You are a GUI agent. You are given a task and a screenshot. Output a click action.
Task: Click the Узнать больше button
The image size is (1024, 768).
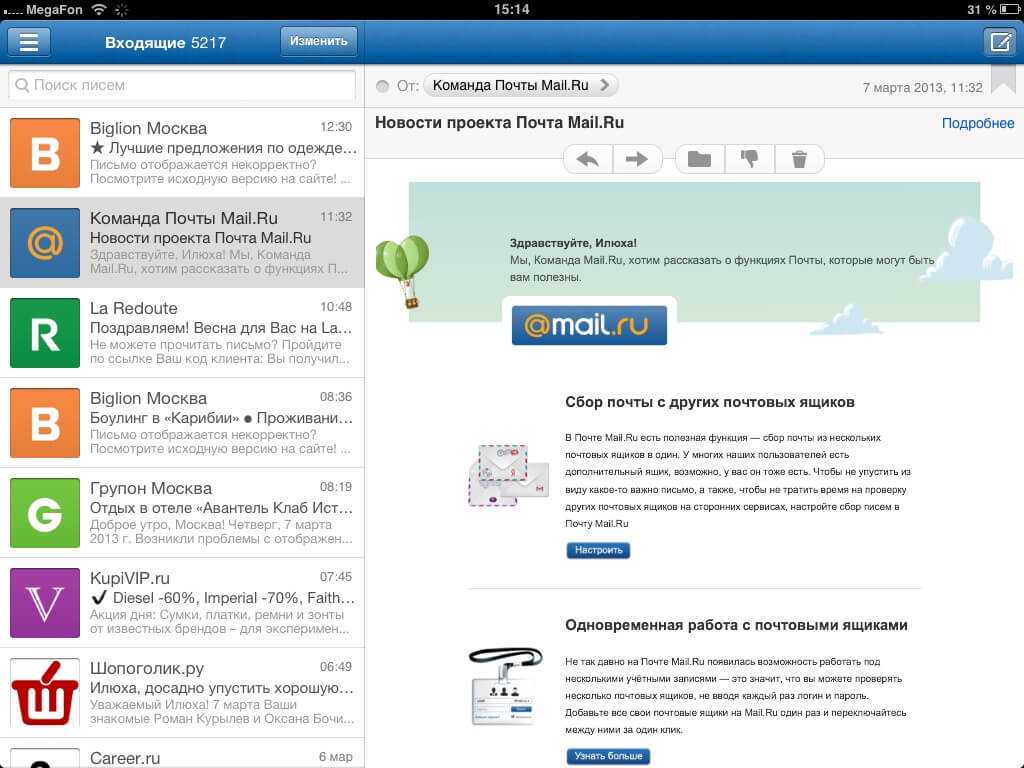[608, 756]
